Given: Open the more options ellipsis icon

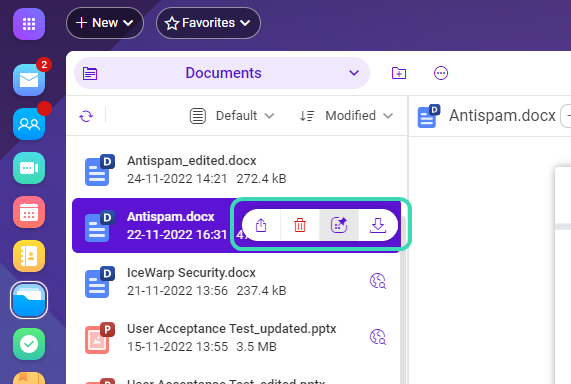Looking at the screenshot, I should point(441,73).
